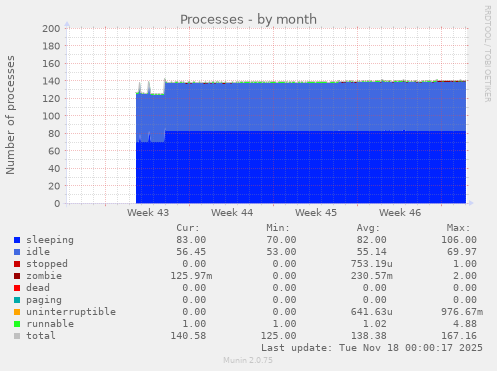
Task: Click the runnable legend color swatch
Action: point(17,324)
